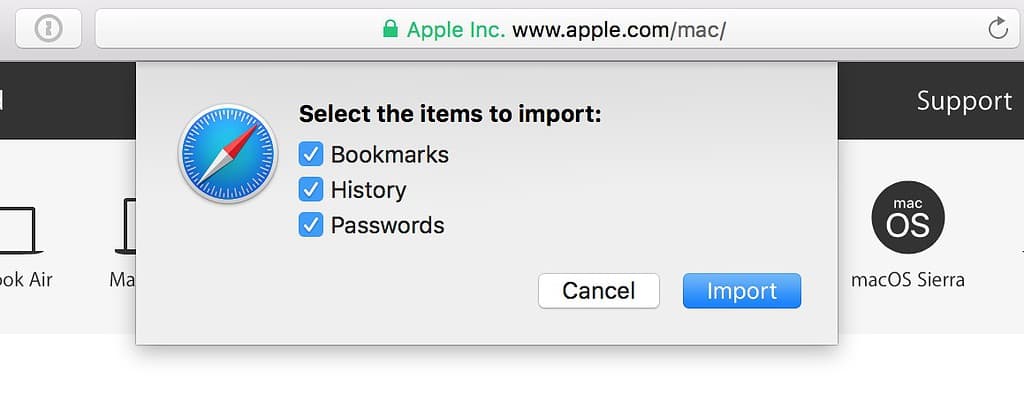Image resolution: width=1024 pixels, height=403 pixels.
Task: Click the www.apple.com/mac/ URL field
Action: point(619,29)
